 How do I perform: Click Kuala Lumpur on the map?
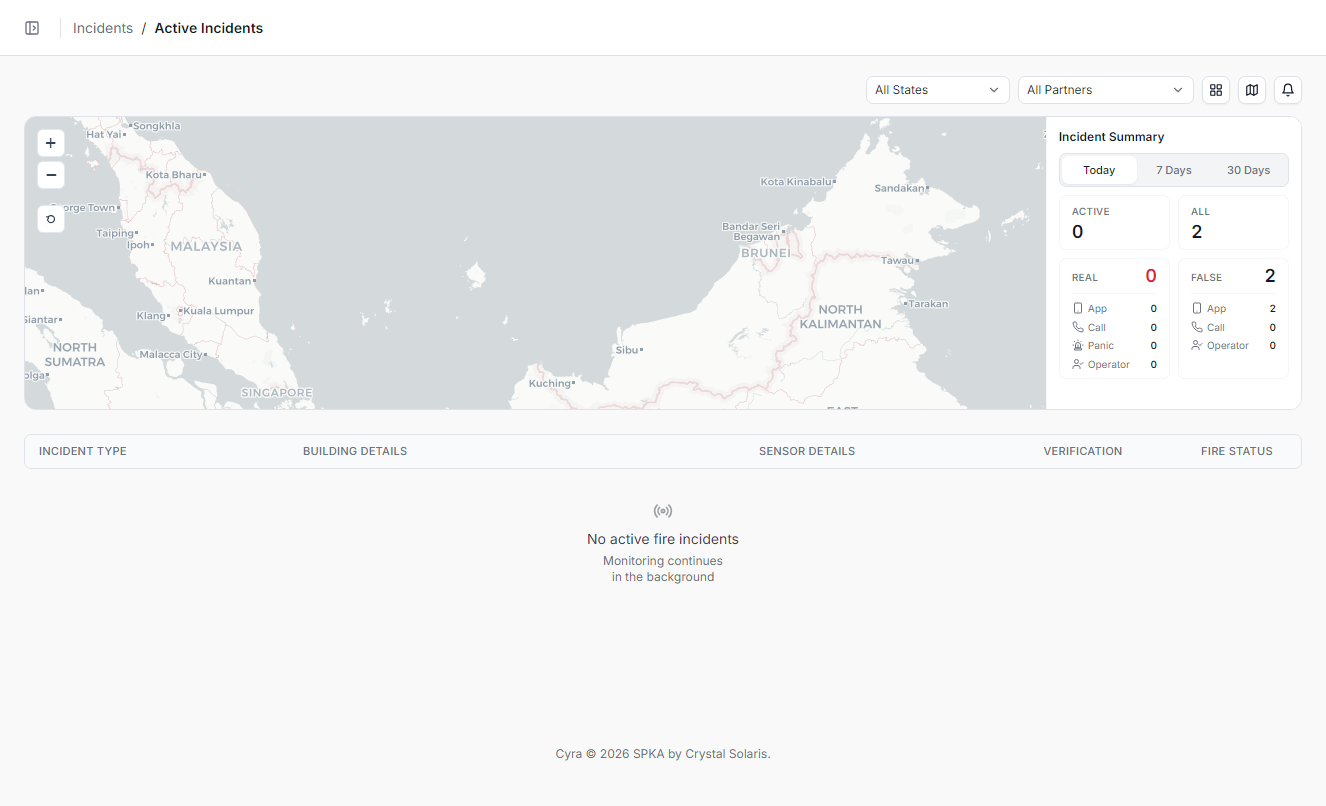[218, 311]
